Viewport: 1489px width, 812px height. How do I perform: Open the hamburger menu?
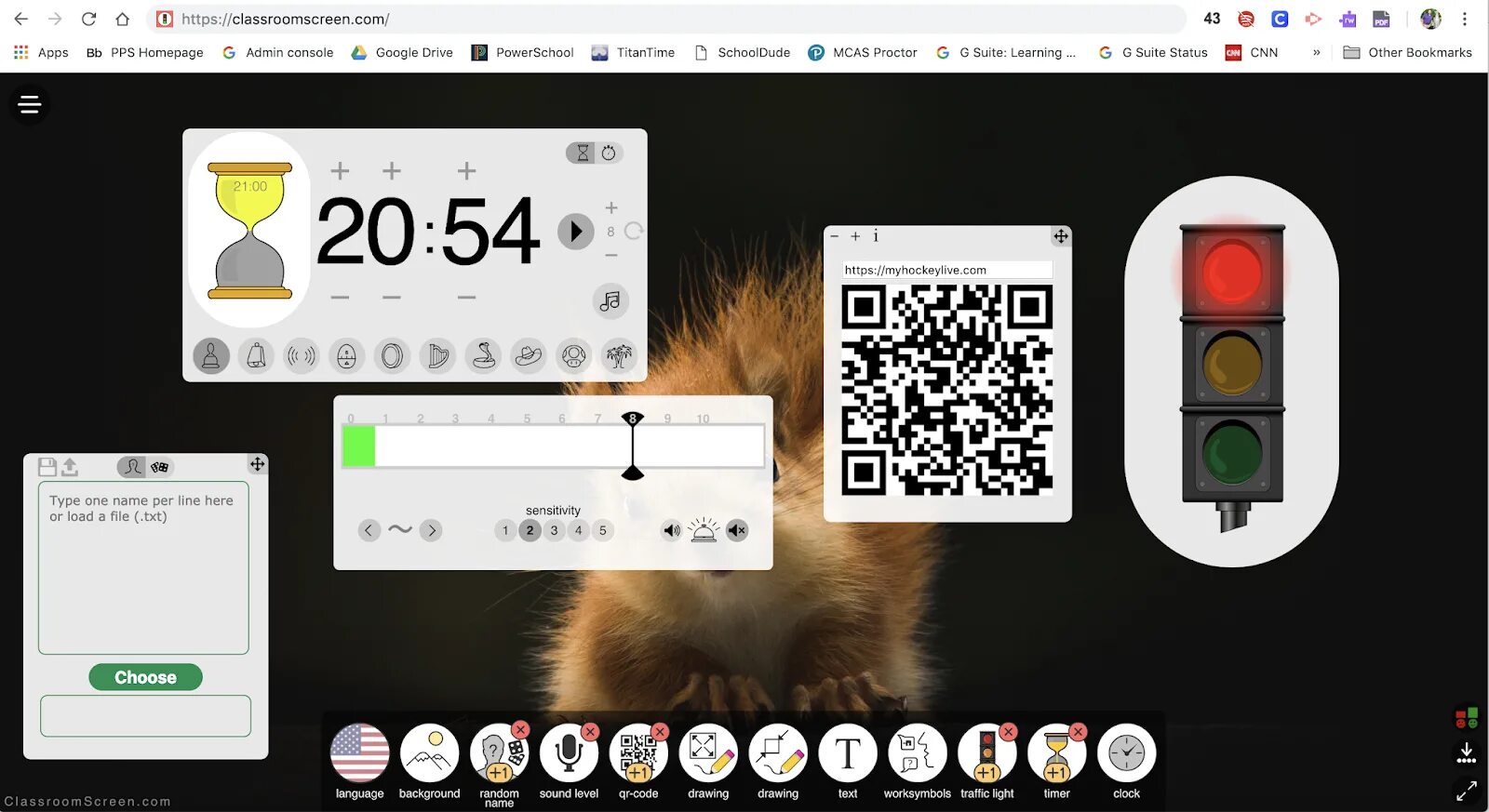(x=30, y=104)
